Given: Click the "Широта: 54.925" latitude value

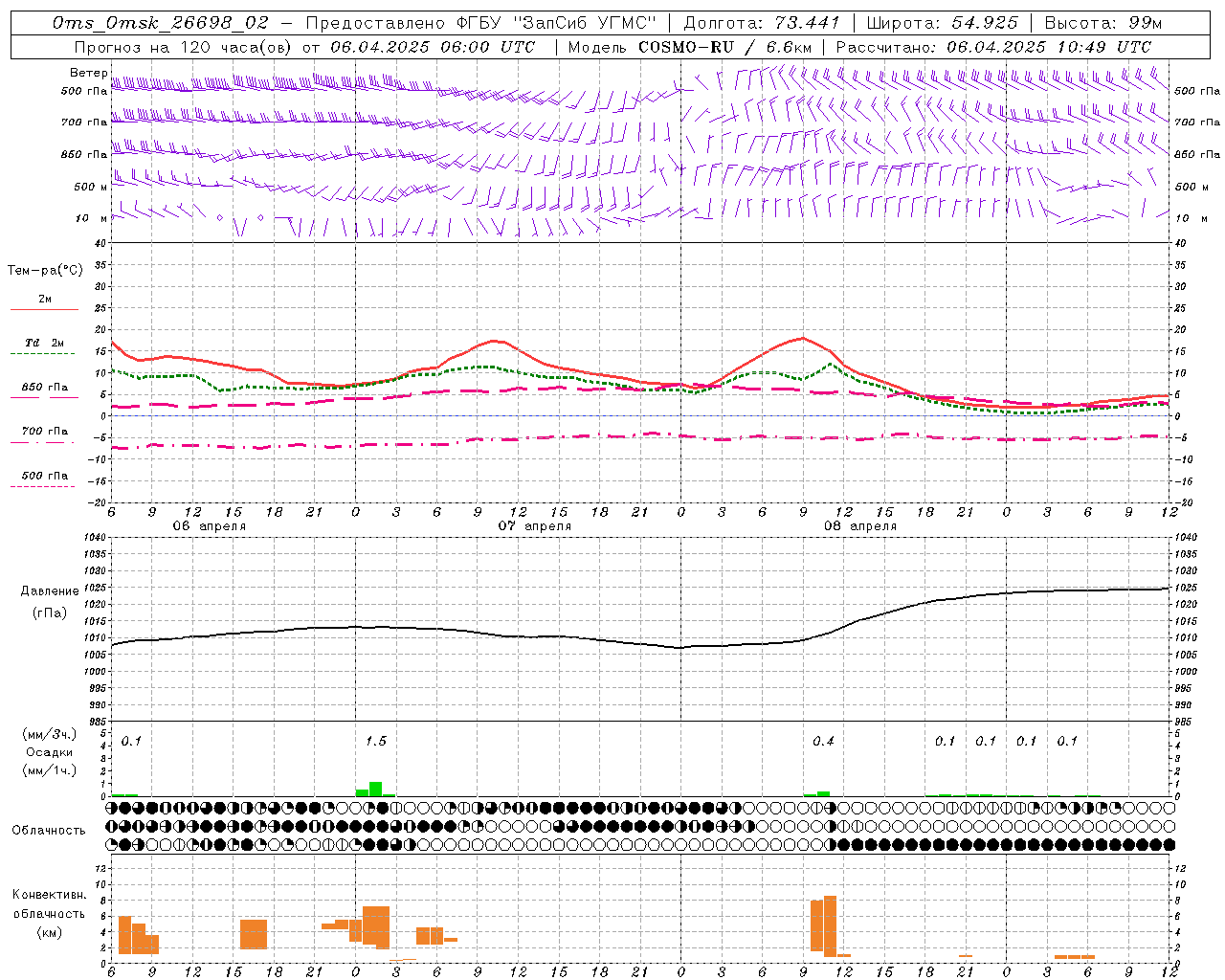Looking at the screenshot, I should (942, 23).
